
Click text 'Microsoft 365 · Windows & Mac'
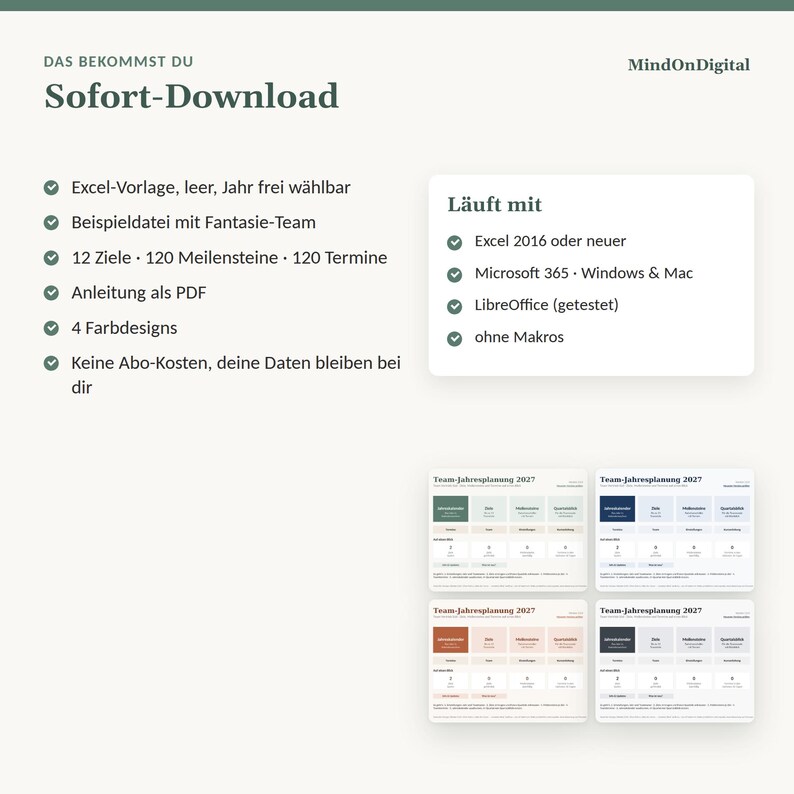[x=583, y=273]
